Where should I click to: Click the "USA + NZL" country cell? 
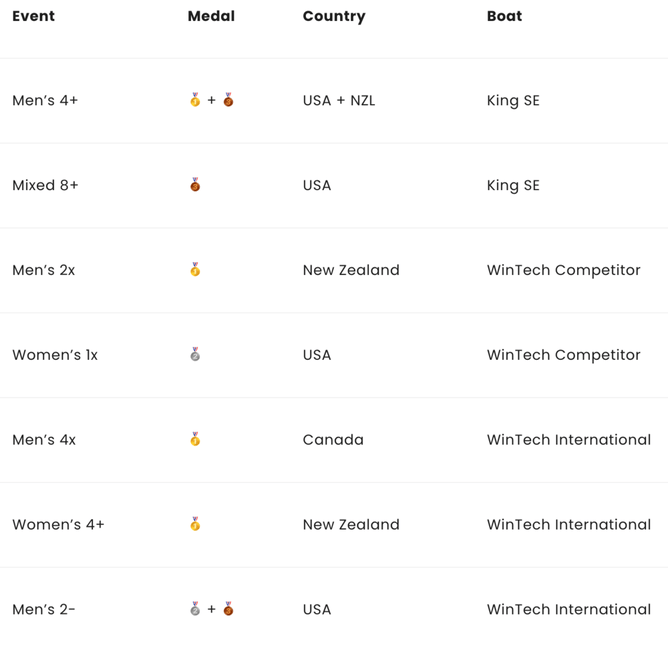click(339, 100)
